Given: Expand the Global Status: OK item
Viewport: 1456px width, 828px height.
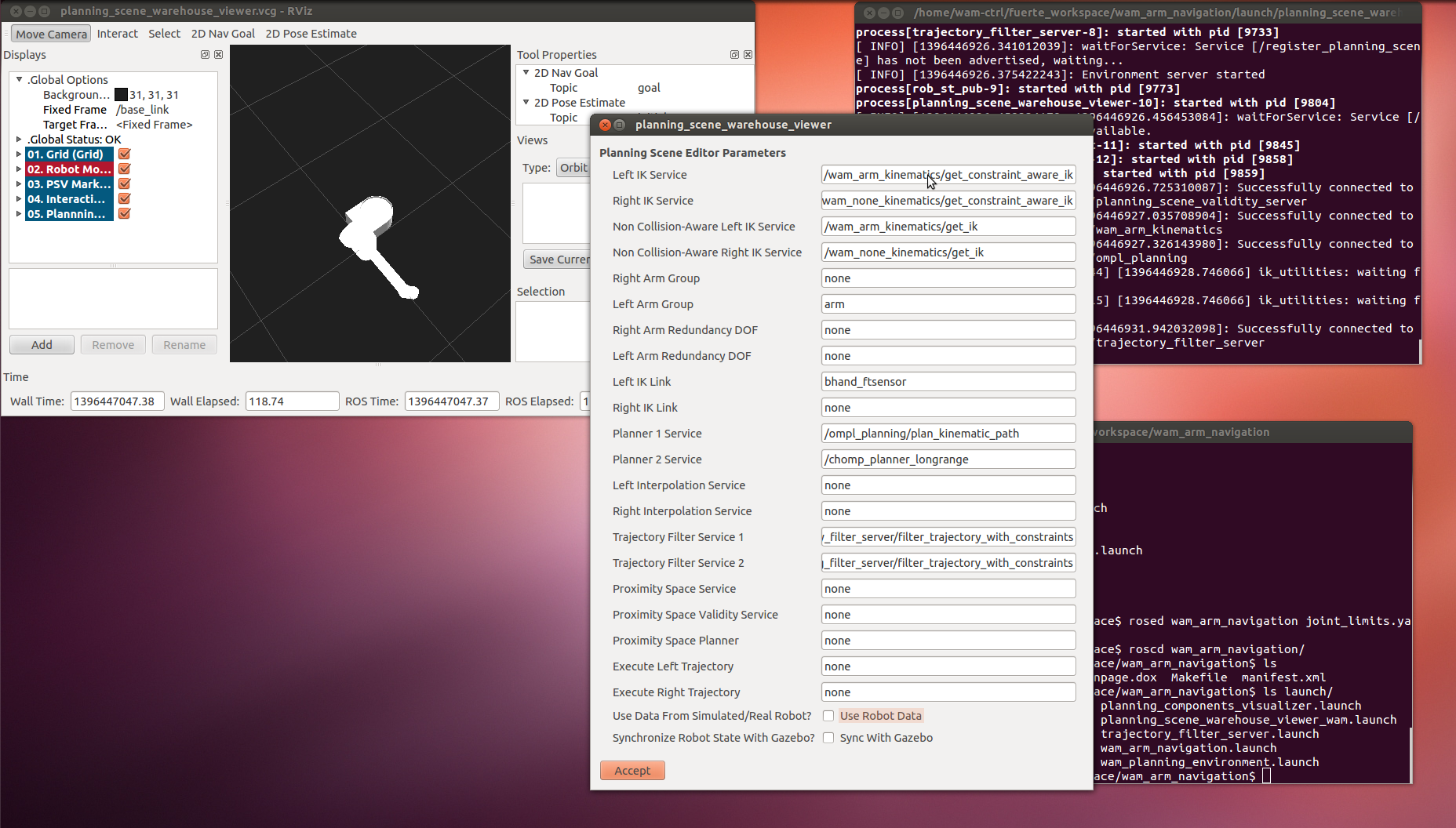Looking at the screenshot, I should (19, 140).
